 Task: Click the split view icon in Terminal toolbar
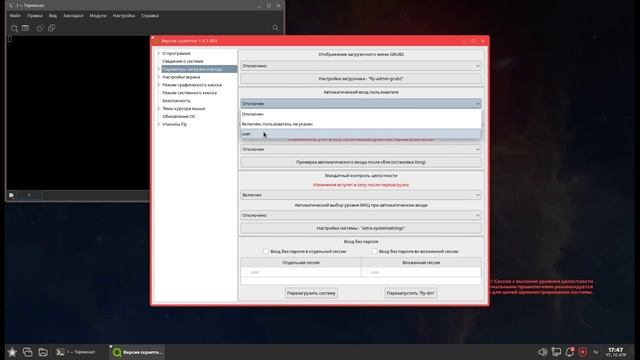(x=26, y=28)
